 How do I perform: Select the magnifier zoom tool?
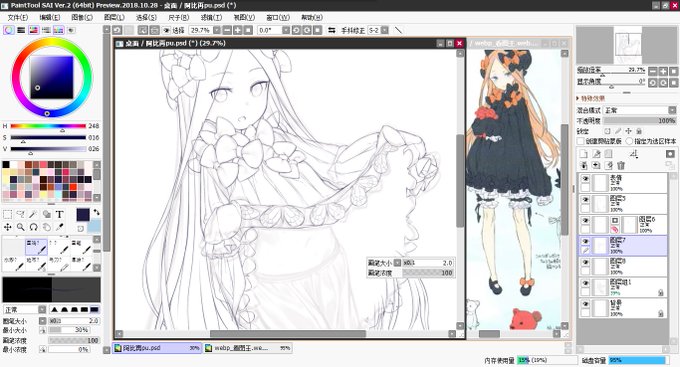[20, 227]
